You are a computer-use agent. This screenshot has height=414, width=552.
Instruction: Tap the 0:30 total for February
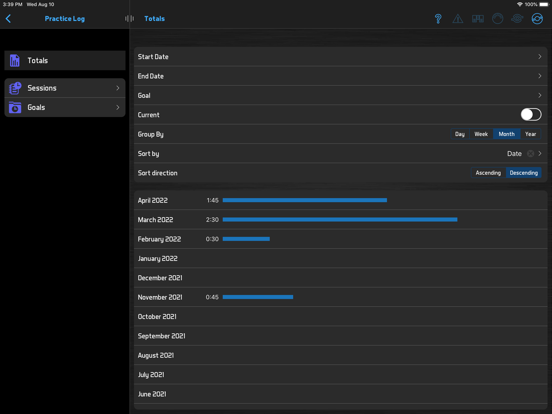tap(212, 239)
